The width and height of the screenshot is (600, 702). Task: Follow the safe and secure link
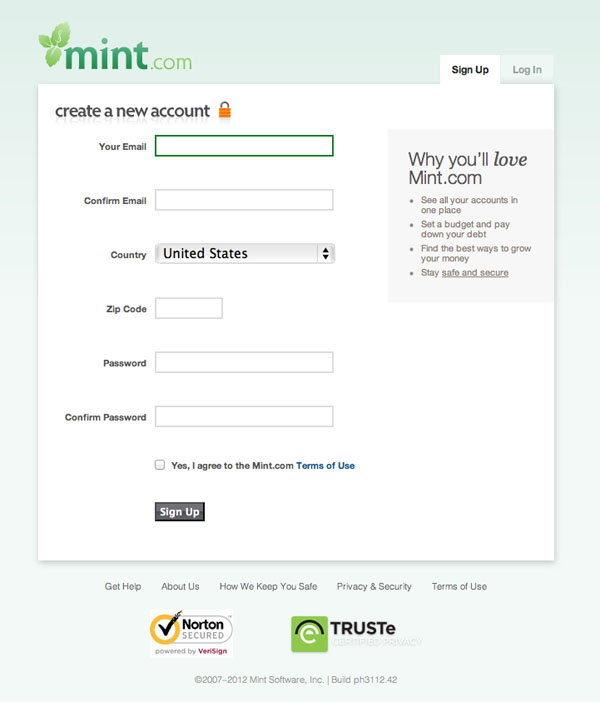[x=475, y=273]
